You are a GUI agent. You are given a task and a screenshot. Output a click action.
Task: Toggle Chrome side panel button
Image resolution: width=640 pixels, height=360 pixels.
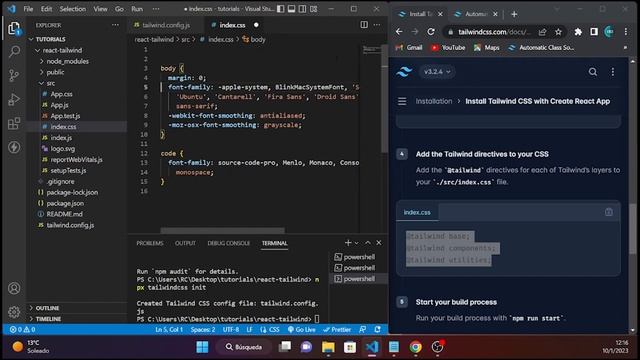coord(594,31)
